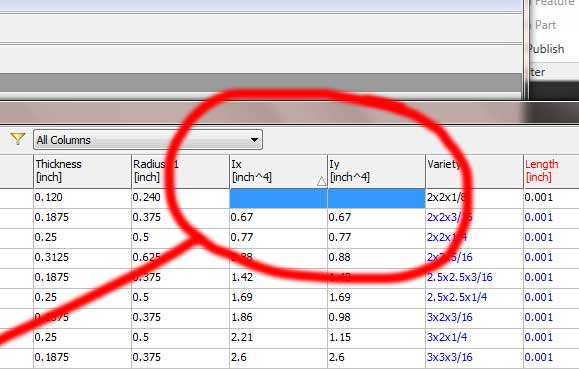The image size is (579, 369).
Task: Click the Ix [inch^4] column header
Action: [278, 171]
